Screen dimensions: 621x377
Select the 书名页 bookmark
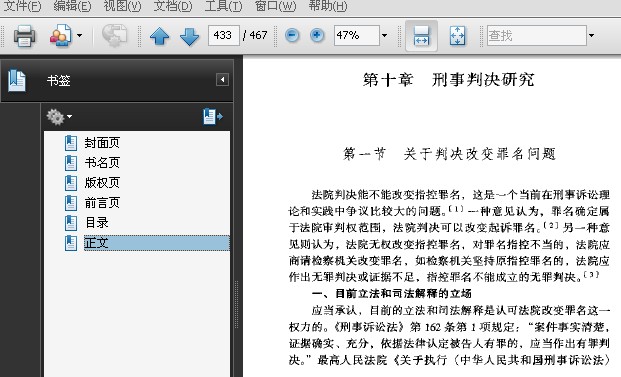102,162
